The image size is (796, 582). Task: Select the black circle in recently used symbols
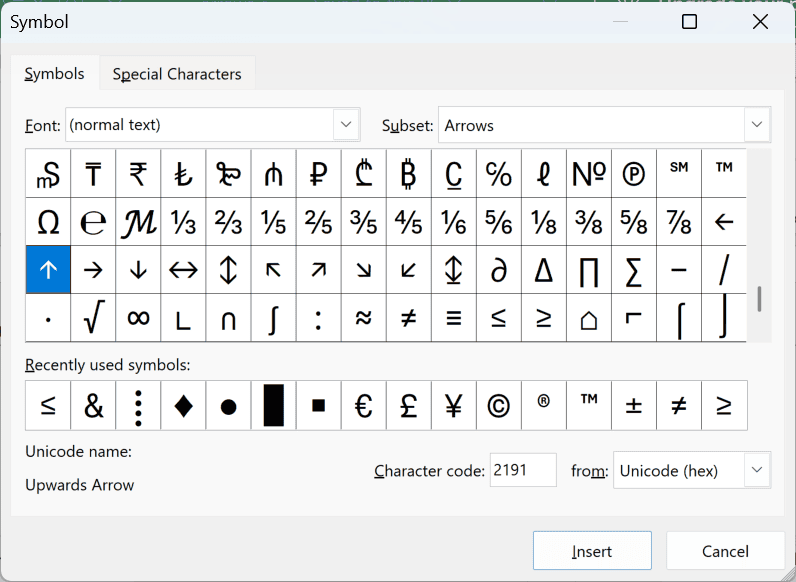point(228,405)
